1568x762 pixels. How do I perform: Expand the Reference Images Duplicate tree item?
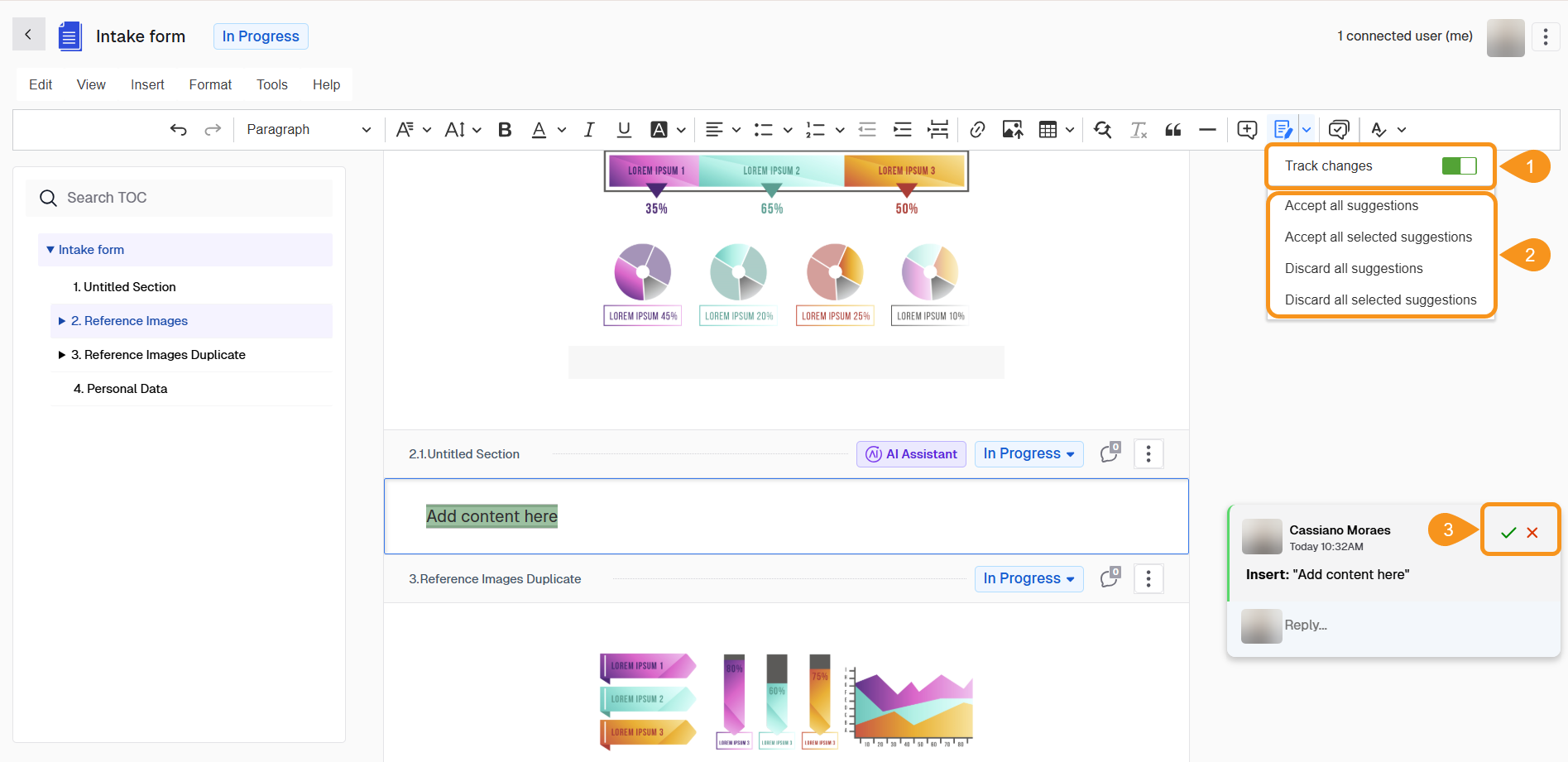62,355
